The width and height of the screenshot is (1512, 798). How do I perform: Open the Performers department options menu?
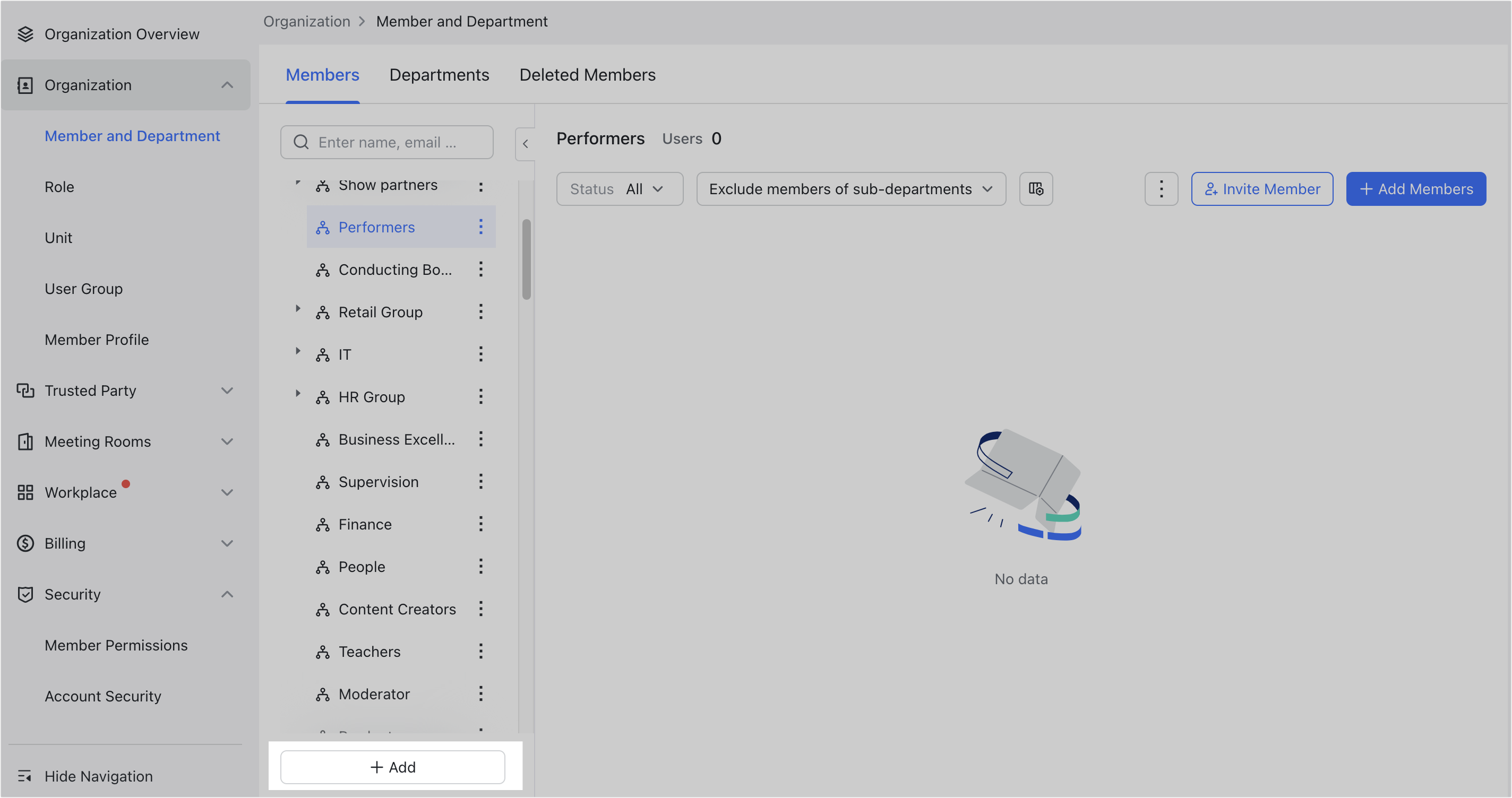point(480,227)
